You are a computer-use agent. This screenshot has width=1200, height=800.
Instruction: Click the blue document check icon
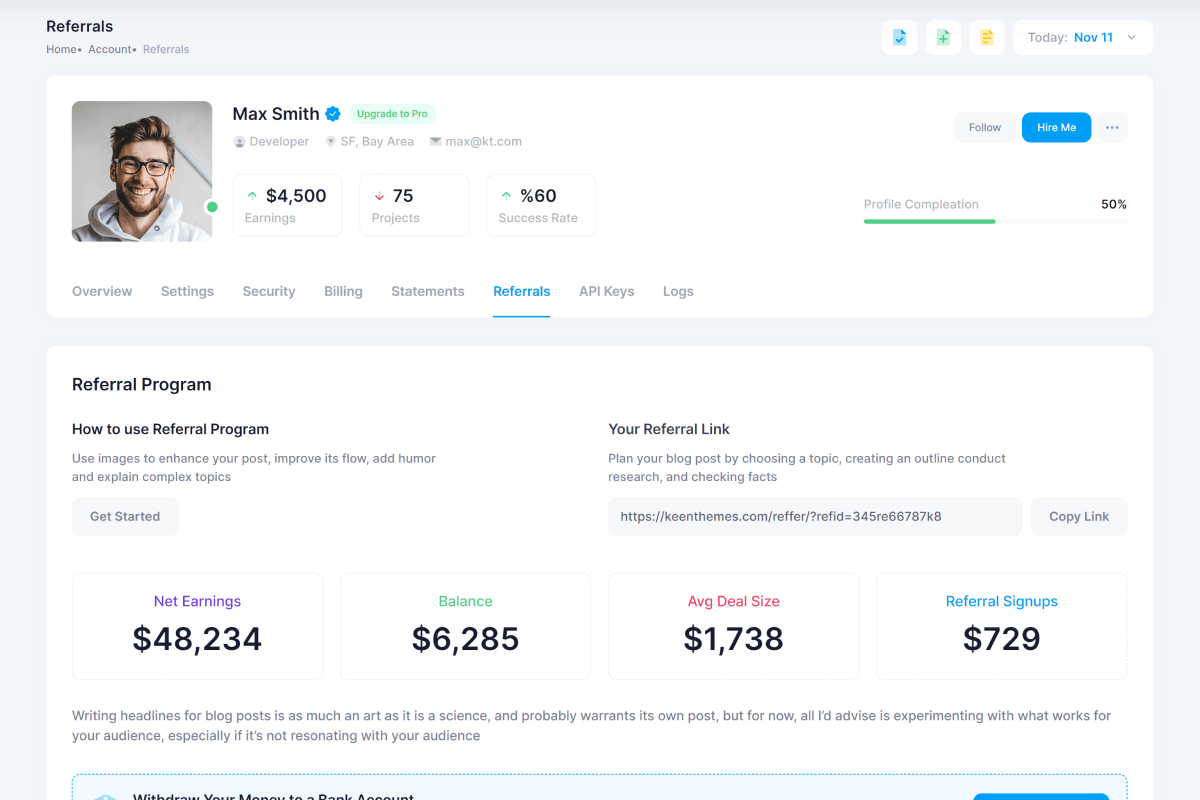(x=899, y=38)
